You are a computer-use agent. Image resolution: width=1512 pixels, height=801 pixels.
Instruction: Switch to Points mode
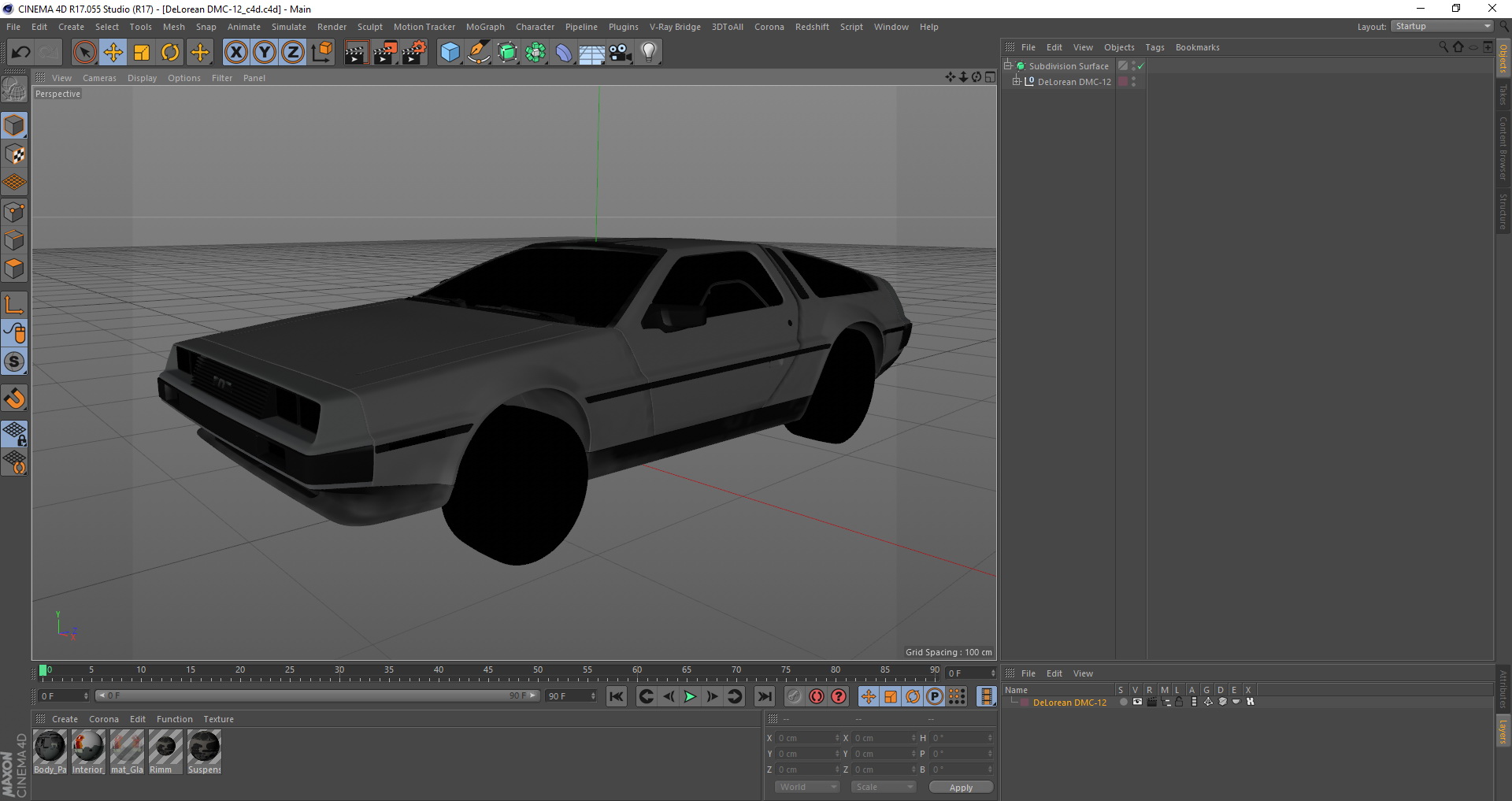point(14,212)
